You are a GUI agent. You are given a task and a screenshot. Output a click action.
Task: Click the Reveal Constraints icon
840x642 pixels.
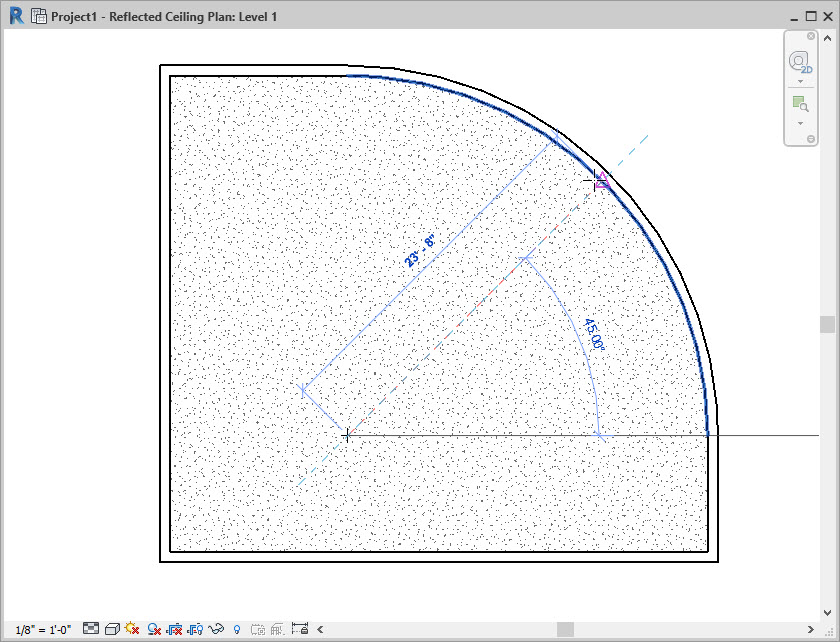point(299,629)
